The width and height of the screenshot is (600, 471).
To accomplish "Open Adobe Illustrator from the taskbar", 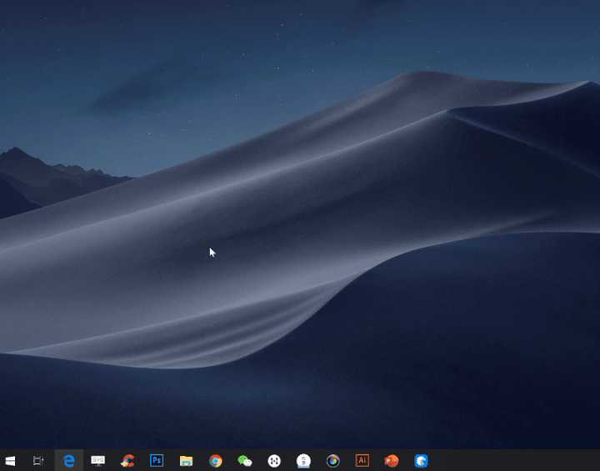I will (x=362, y=460).
